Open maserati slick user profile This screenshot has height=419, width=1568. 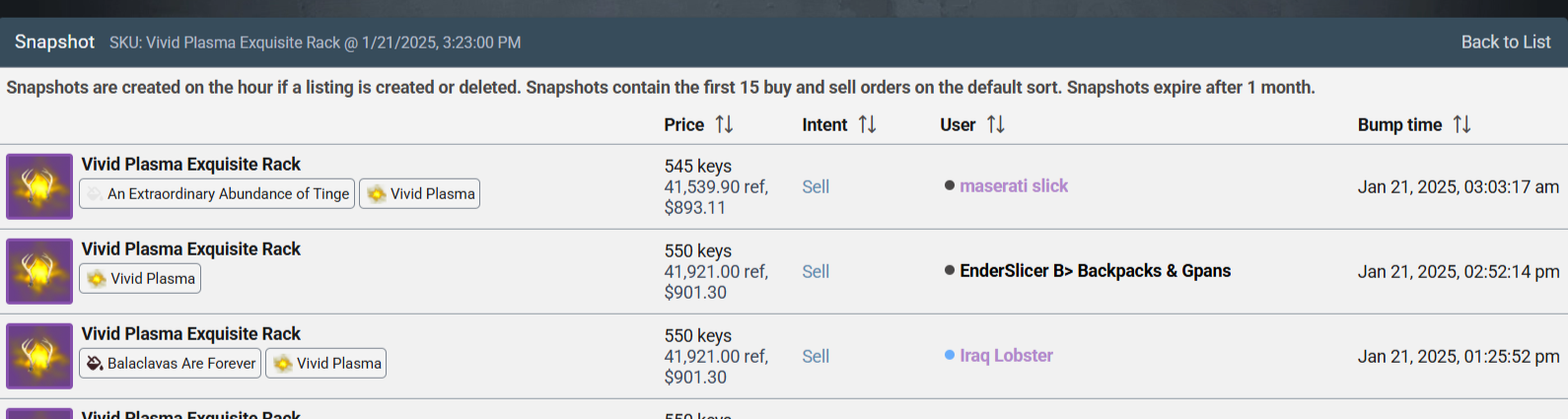point(1013,186)
